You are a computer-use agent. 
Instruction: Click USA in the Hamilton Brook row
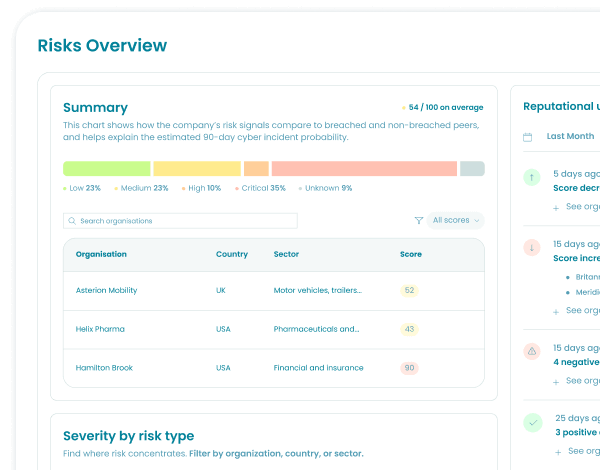pyautogui.click(x=223, y=368)
